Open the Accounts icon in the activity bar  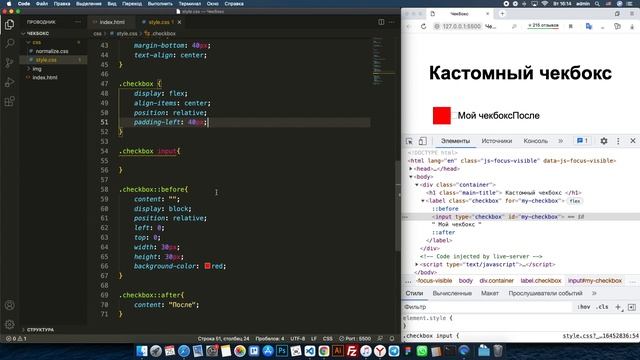(9, 305)
